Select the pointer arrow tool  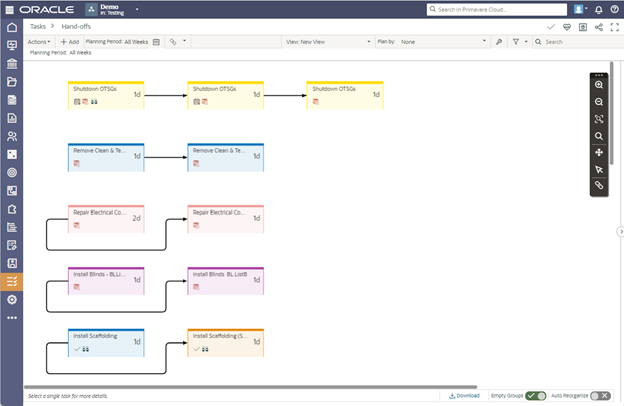click(x=599, y=169)
